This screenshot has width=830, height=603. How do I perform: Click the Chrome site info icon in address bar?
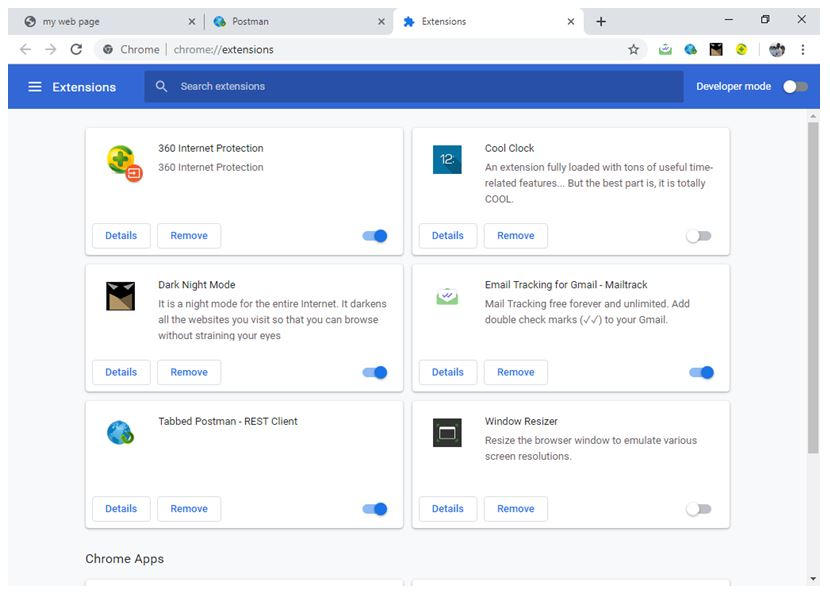(x=108, y=49)
